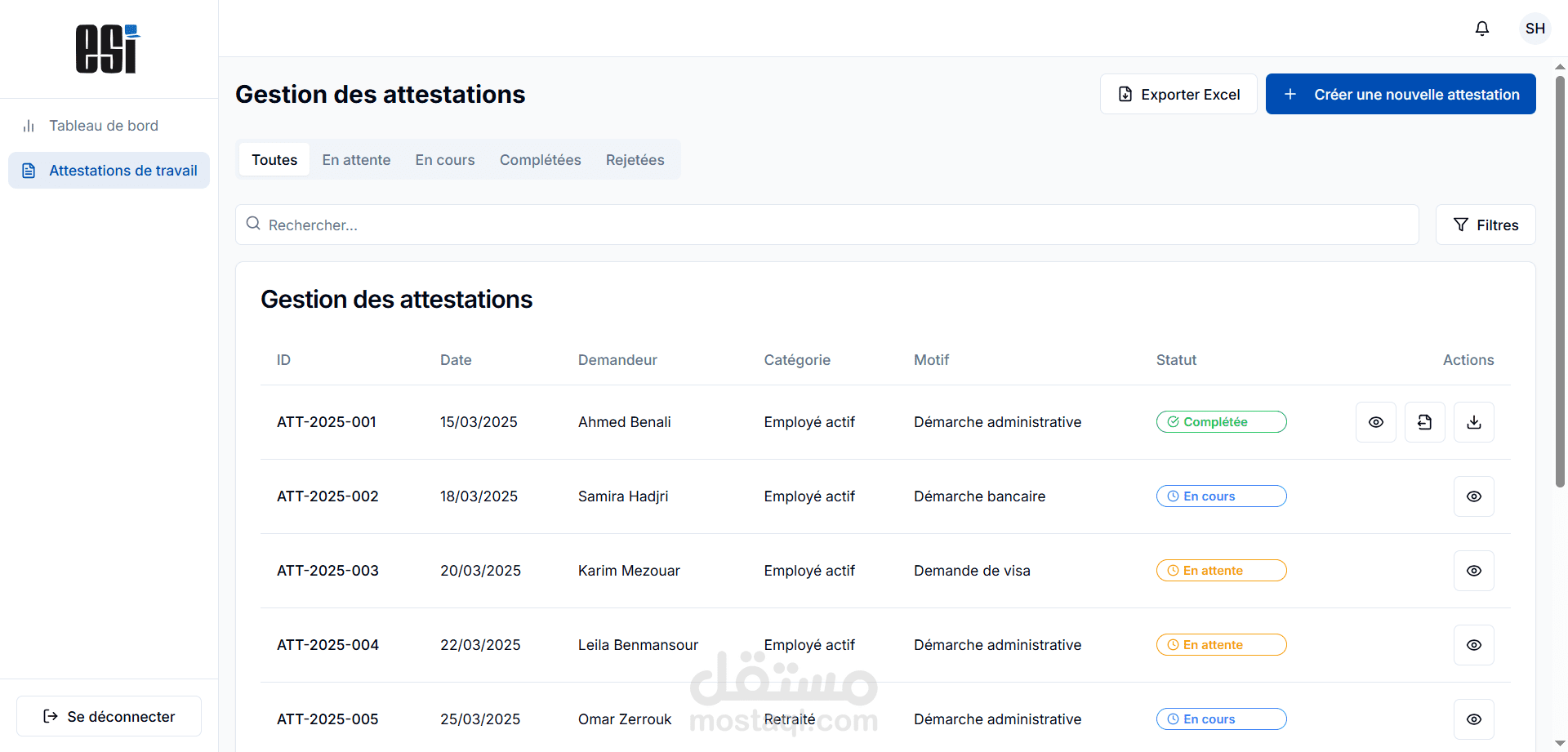The image size is (1568, 752).
Task: View details of ATT-2025-003 via eye icon
Action: click(1474, 571)
